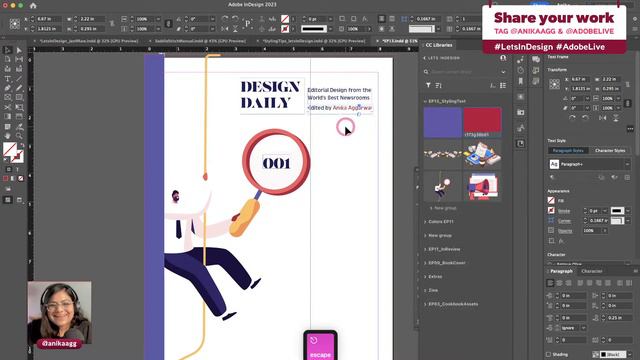Click the library collaborator icon button
The height and width of the screenshot is (360, 640).
[503, 58]
